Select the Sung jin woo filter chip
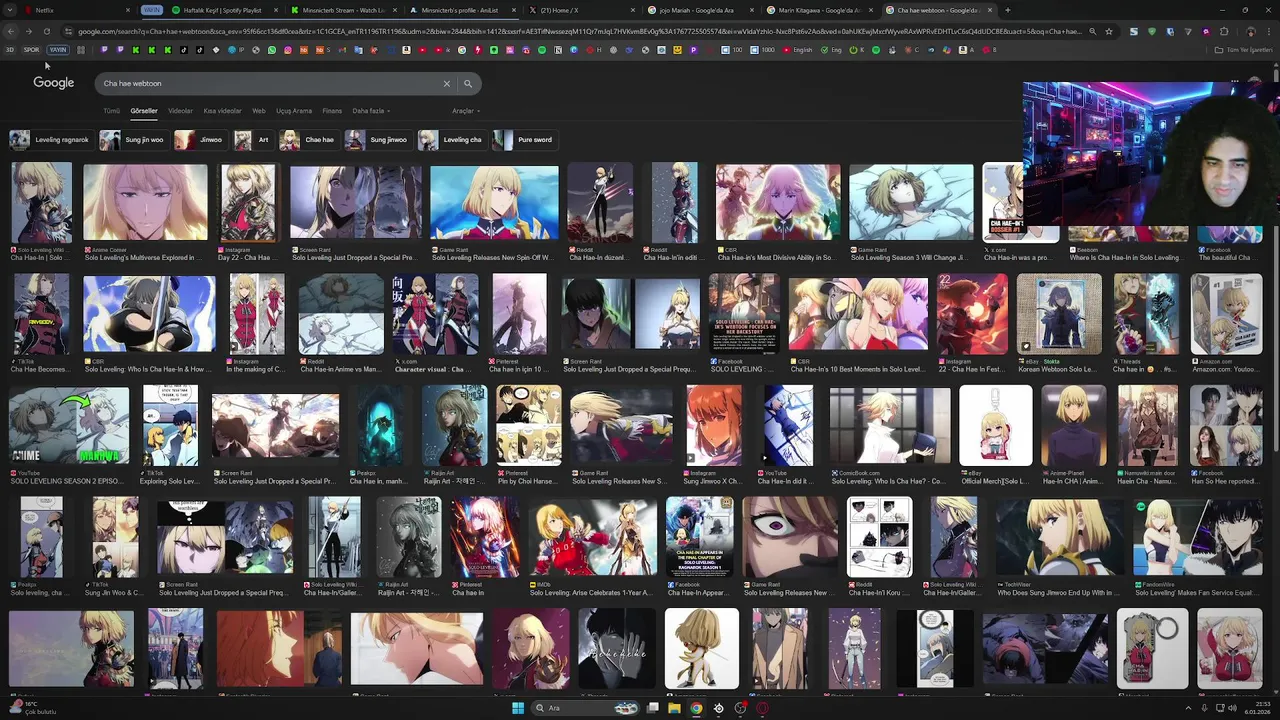The height and width of the screenshot is (720, 1280). tap(132, 140)
